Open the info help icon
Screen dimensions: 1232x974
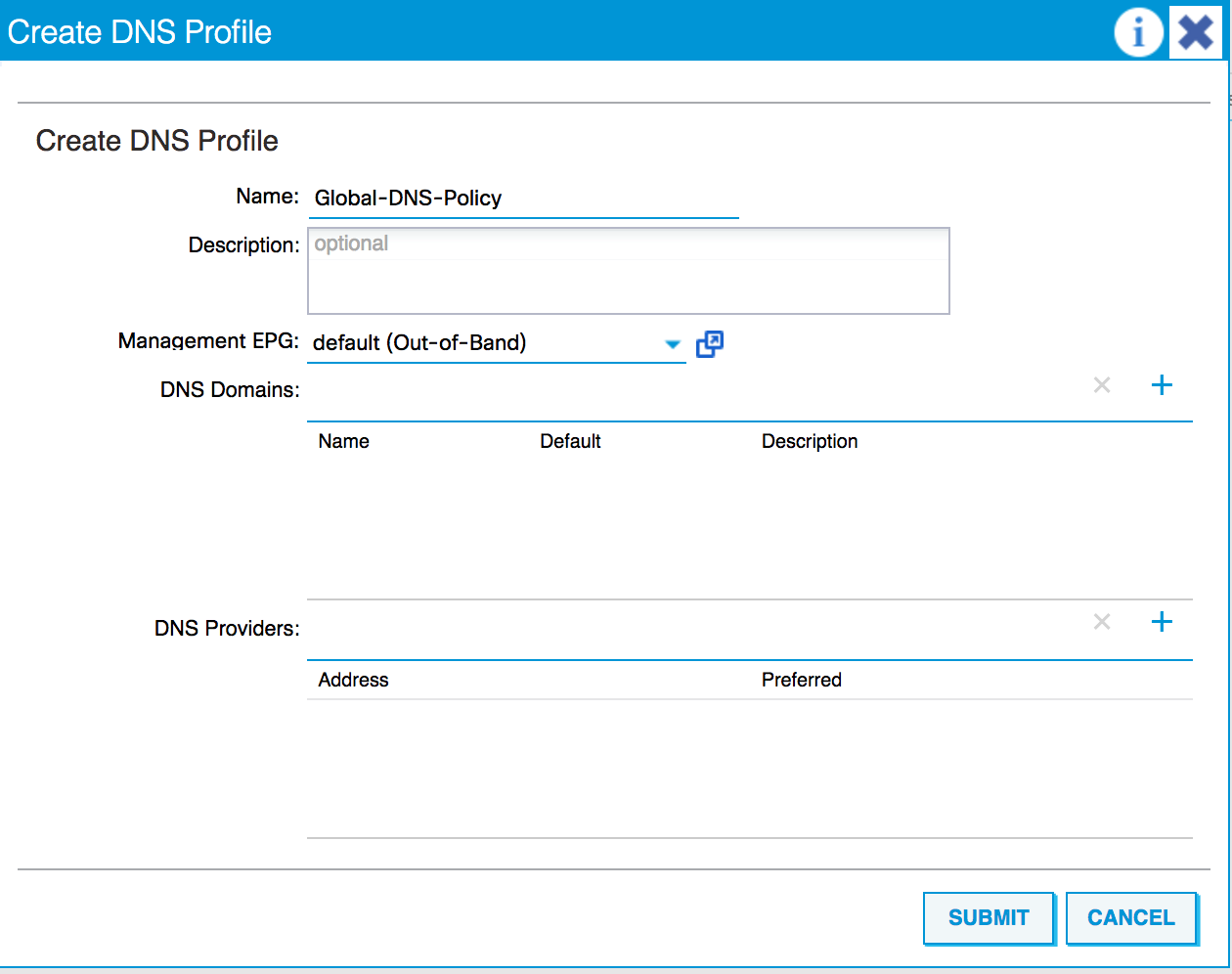tap(1138, 32)
